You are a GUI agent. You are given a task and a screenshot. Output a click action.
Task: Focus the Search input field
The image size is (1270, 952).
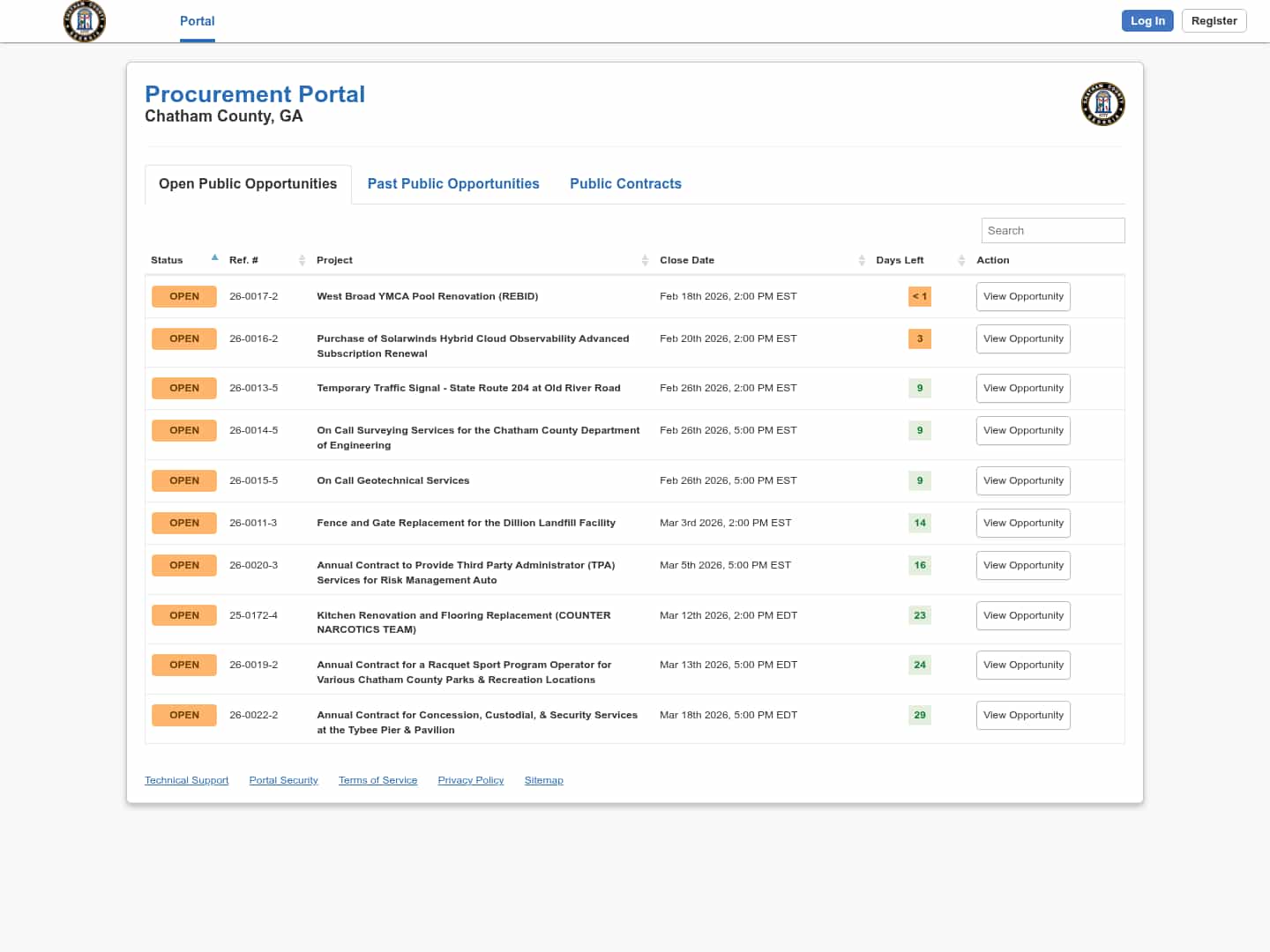(x=1052, y=230)
